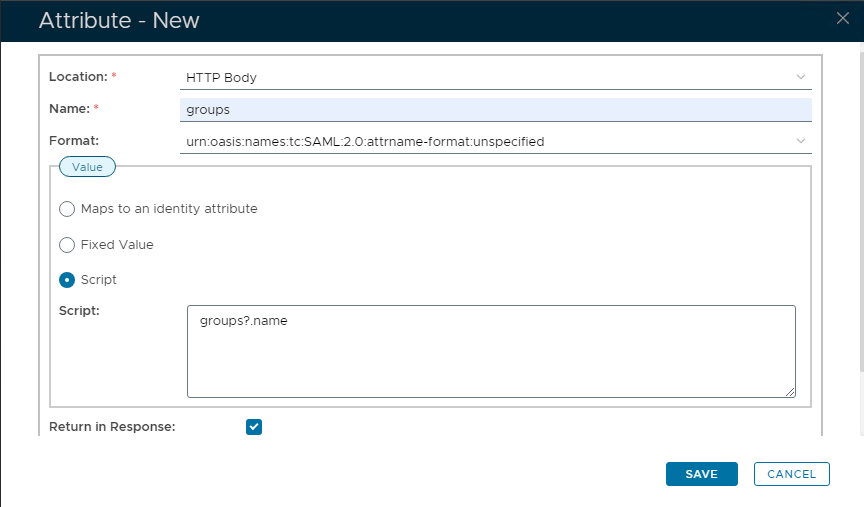
Task: Select the 'Maps to an identity attribute' radio
Action: (67, 209)
